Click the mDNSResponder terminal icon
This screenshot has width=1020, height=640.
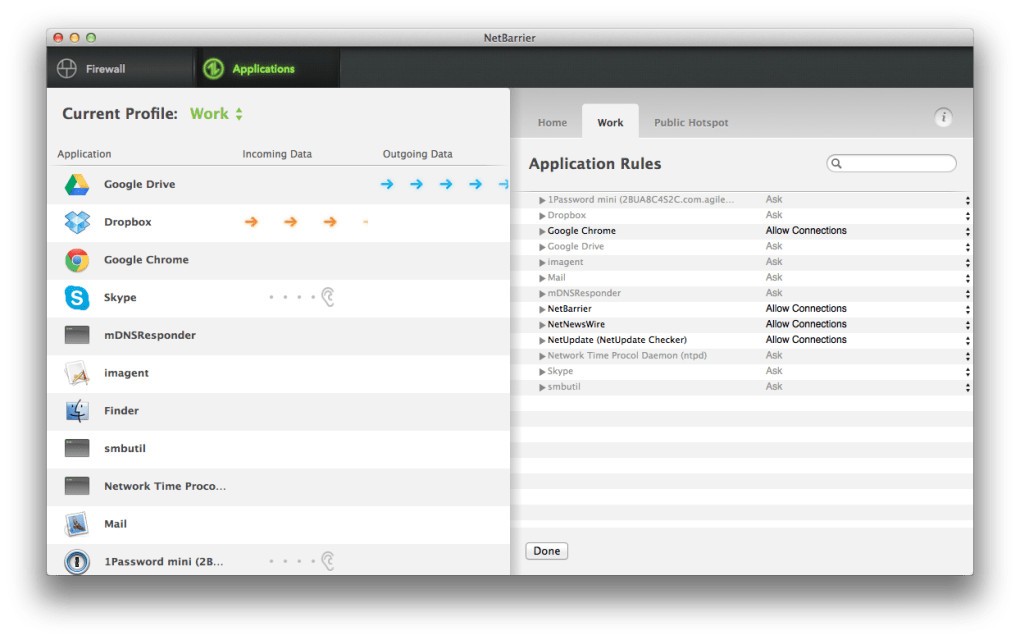click(77, 335)
